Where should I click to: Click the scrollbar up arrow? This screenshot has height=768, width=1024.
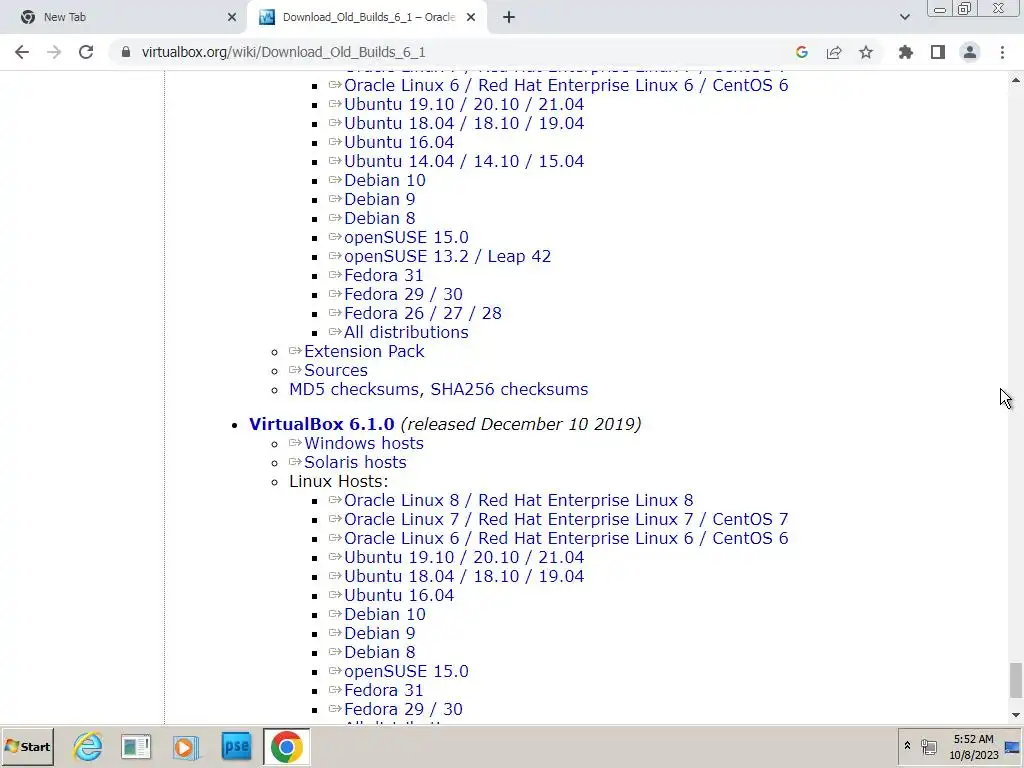[1016, 80]
